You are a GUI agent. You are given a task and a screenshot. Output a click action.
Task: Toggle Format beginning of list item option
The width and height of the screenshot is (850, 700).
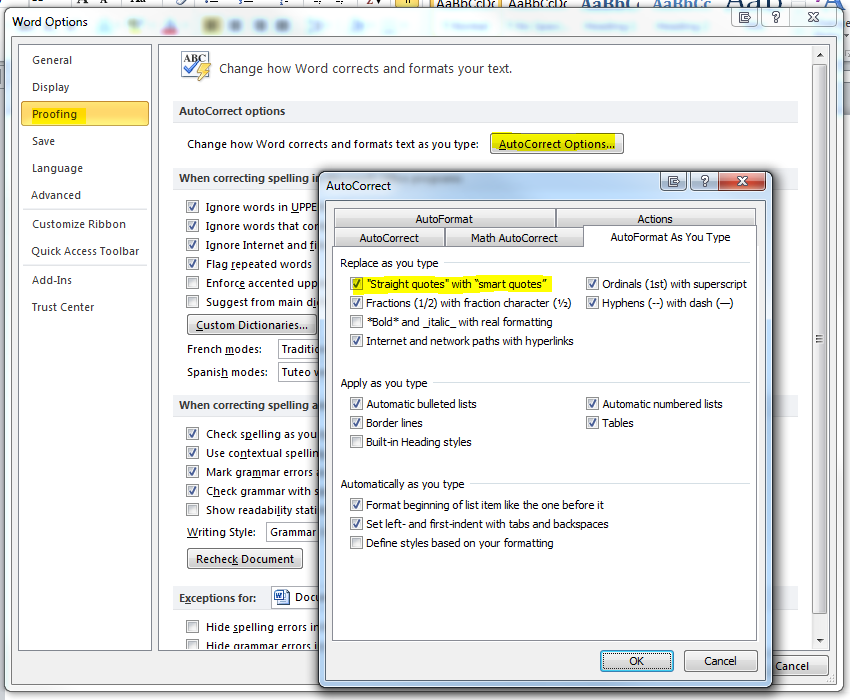pos(356,505)
